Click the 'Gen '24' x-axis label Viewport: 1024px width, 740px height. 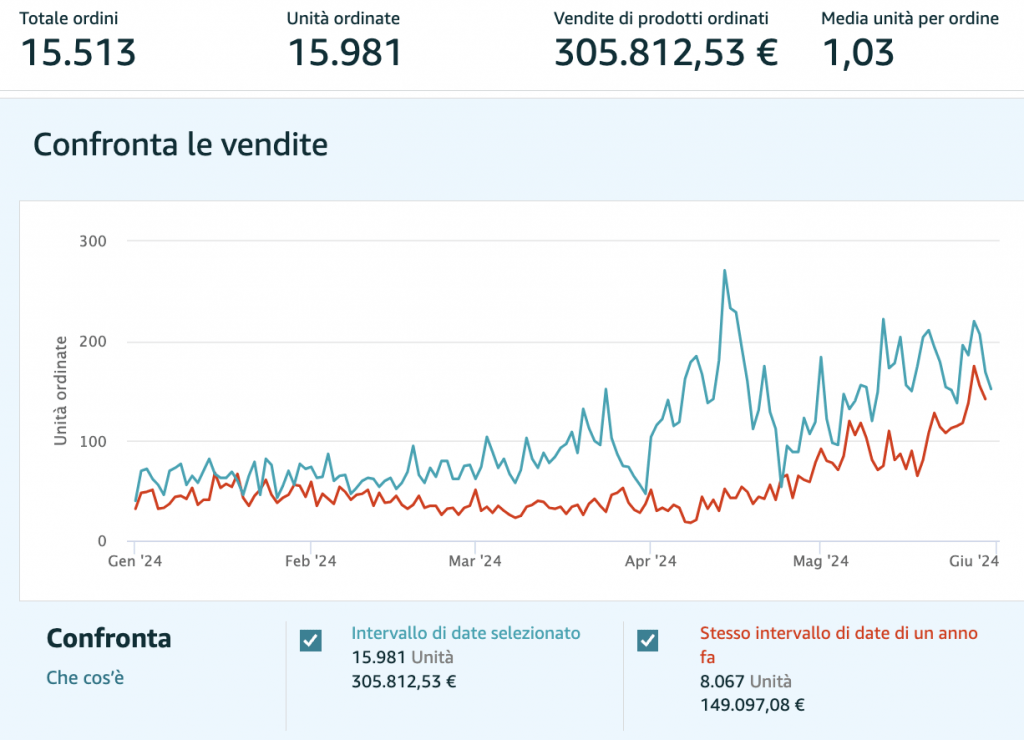point(135,562)
